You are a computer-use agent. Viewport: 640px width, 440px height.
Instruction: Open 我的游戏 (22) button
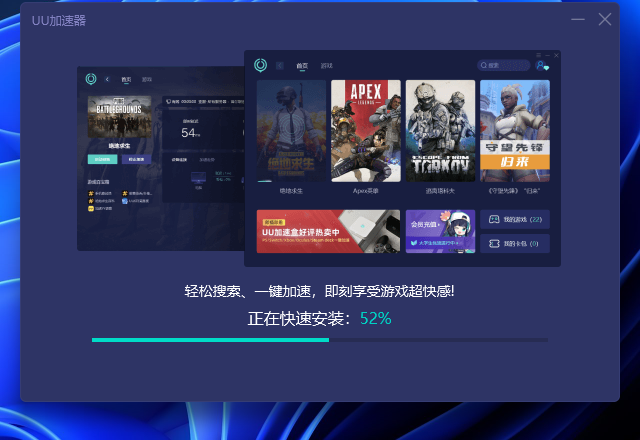[515, 219]
